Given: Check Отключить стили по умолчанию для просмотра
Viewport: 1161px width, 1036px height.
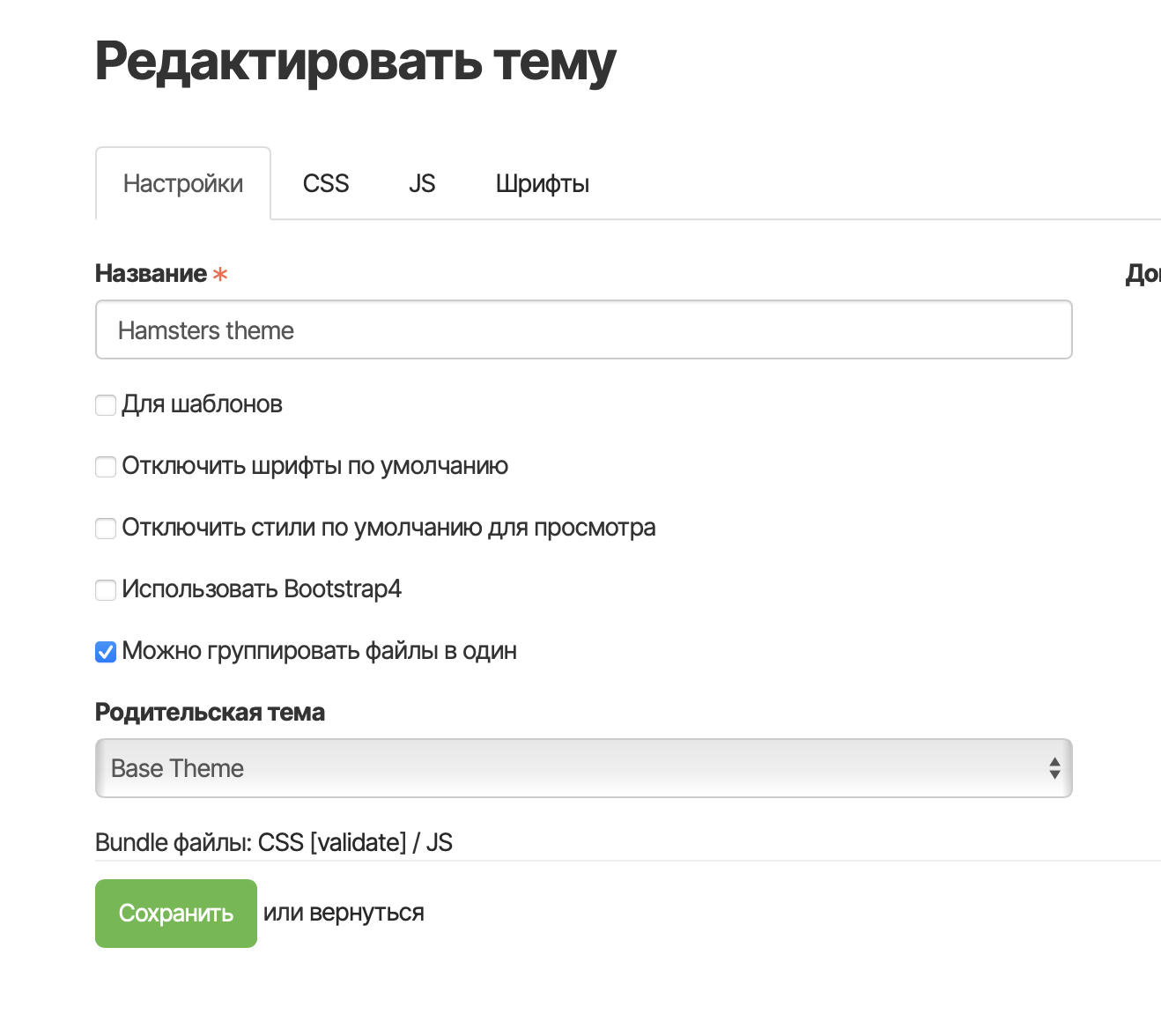Looking at the screenshot, I should pos(106,529).
